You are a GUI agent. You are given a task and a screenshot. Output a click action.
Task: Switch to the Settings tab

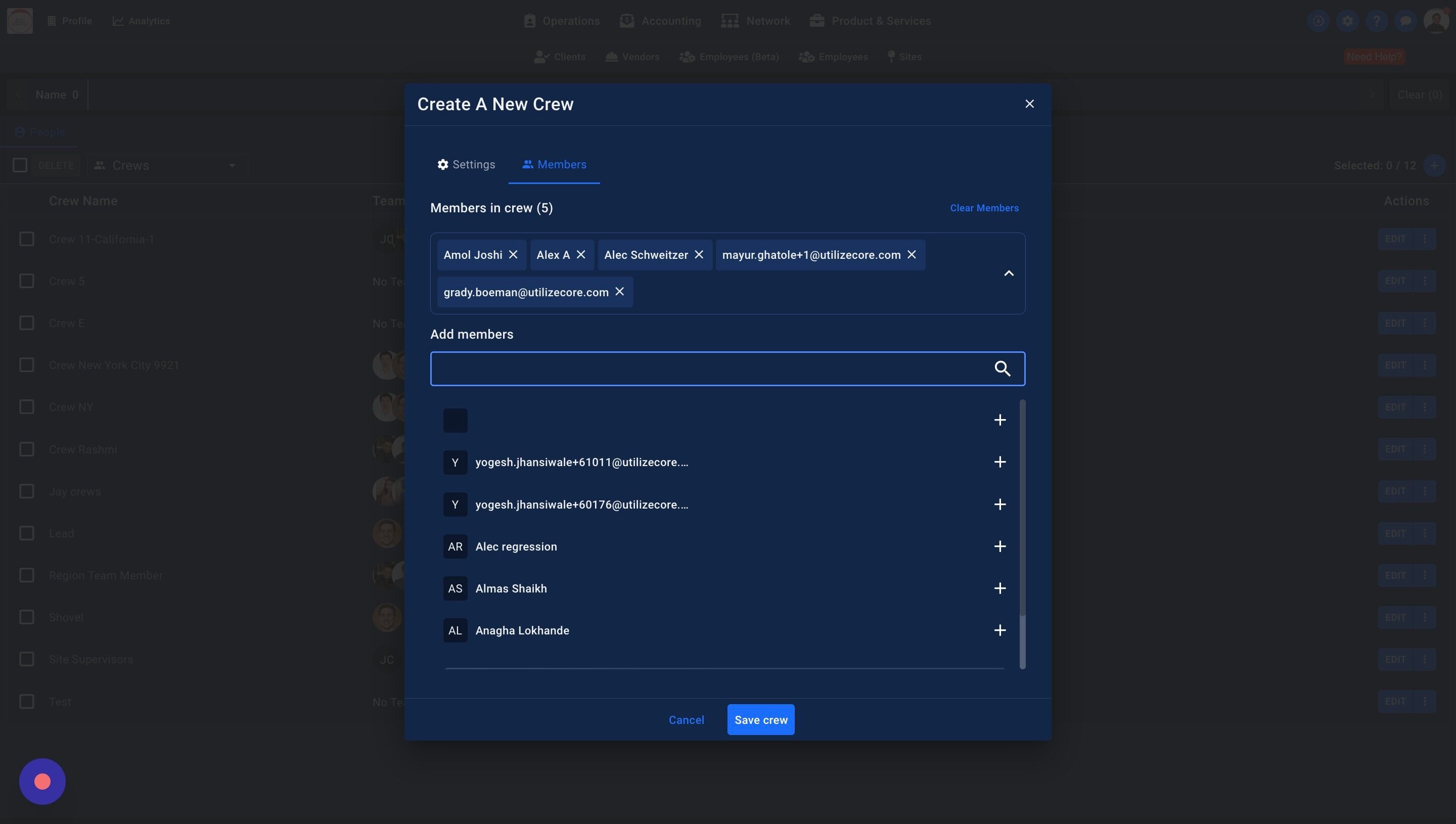click(x=466, y=165)
